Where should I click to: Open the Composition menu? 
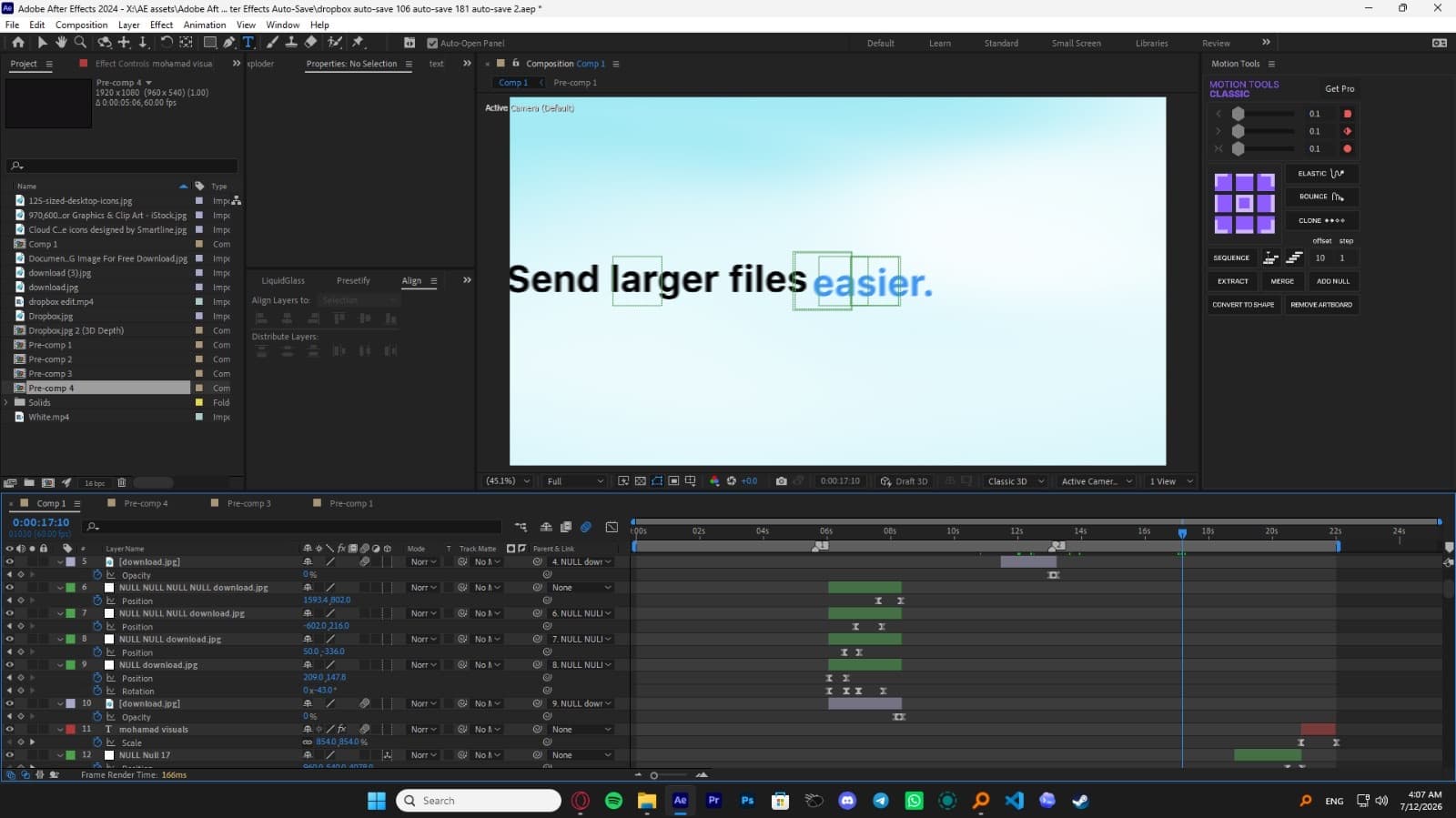coord(81,25)
